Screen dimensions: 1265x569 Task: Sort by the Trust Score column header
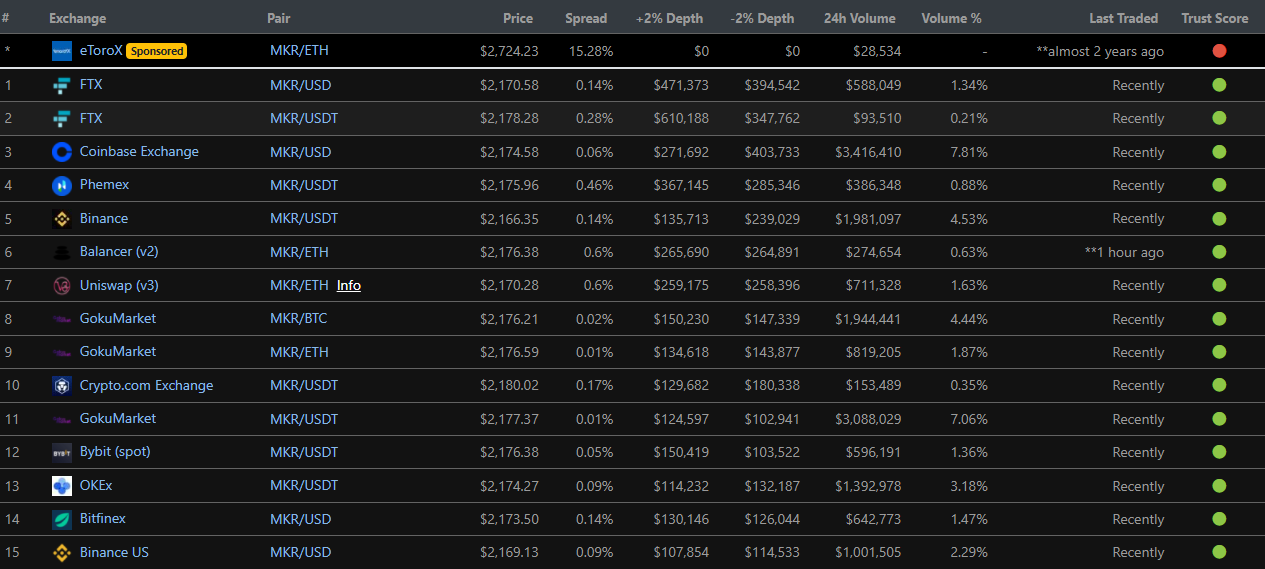pyautogui.click(x=1215, y=18)
